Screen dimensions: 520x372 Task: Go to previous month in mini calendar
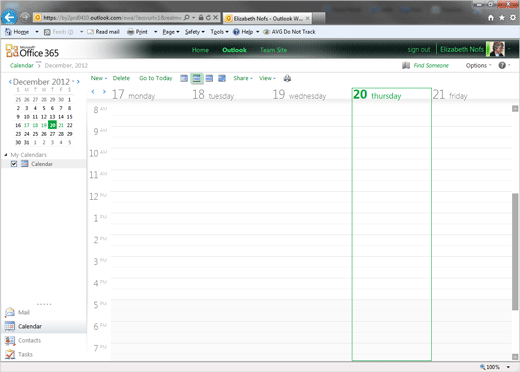pos(10,82)
